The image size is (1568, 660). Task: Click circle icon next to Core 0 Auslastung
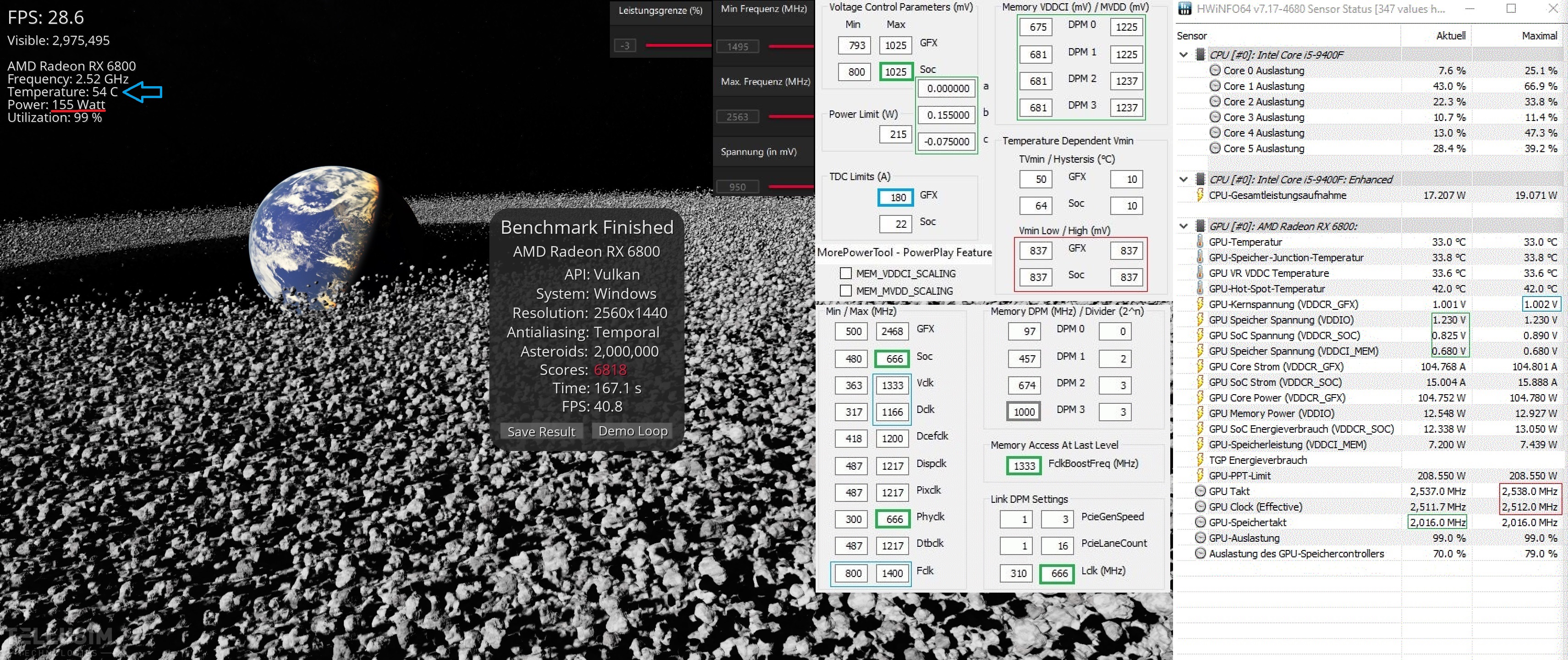click(1214, 71)
